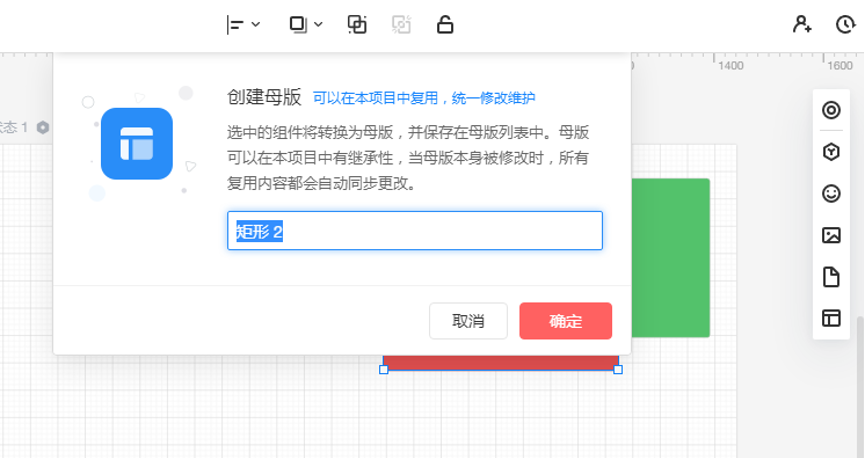Open the layer order dropdown arrow
864x458 pixels.
point(319,25)
